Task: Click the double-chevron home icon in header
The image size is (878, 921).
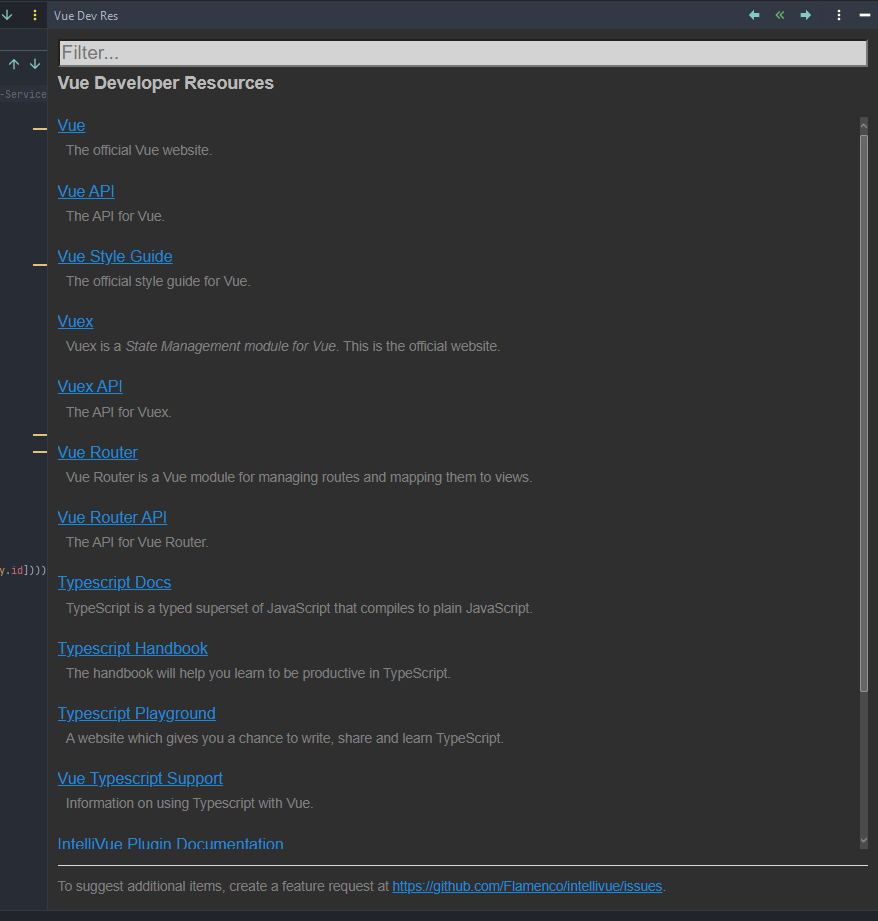Action: 780,15
